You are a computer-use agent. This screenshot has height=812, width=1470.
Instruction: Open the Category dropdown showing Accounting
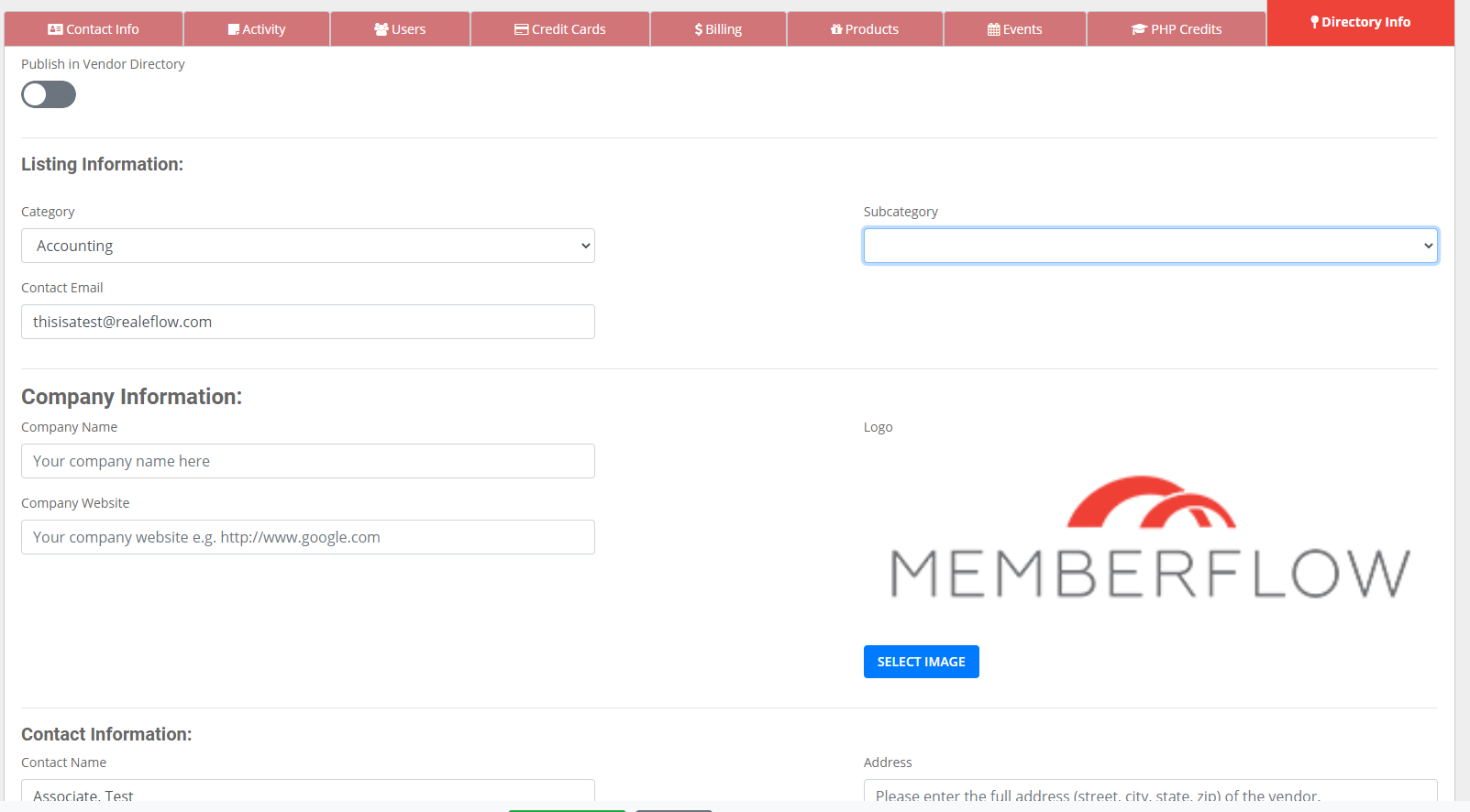(307, 246)
